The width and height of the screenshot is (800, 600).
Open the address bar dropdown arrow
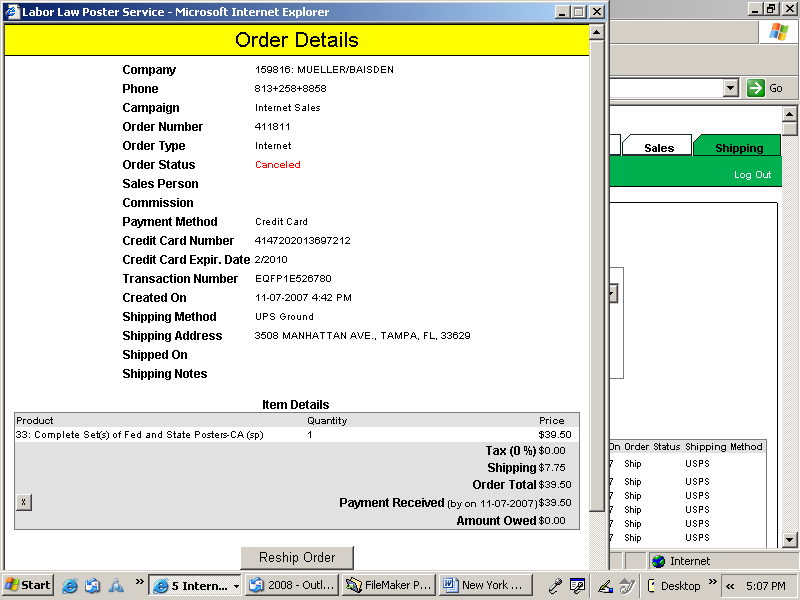[730, 88]
